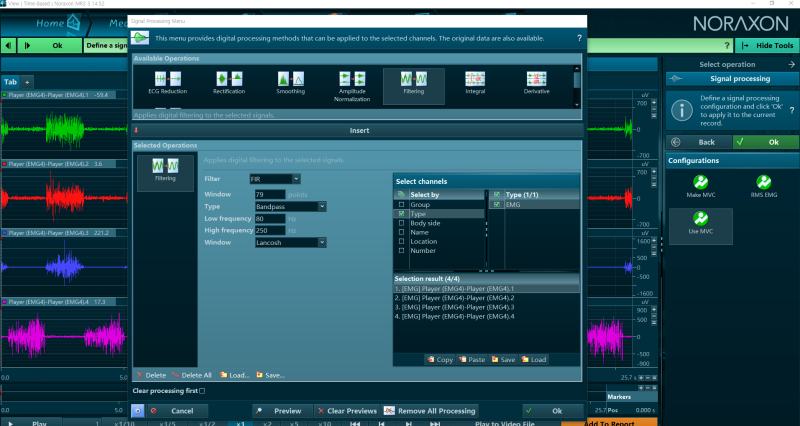Save the channel selection
Image resolution: width=800 pixels, height=426 pixels.
[503, 360]
